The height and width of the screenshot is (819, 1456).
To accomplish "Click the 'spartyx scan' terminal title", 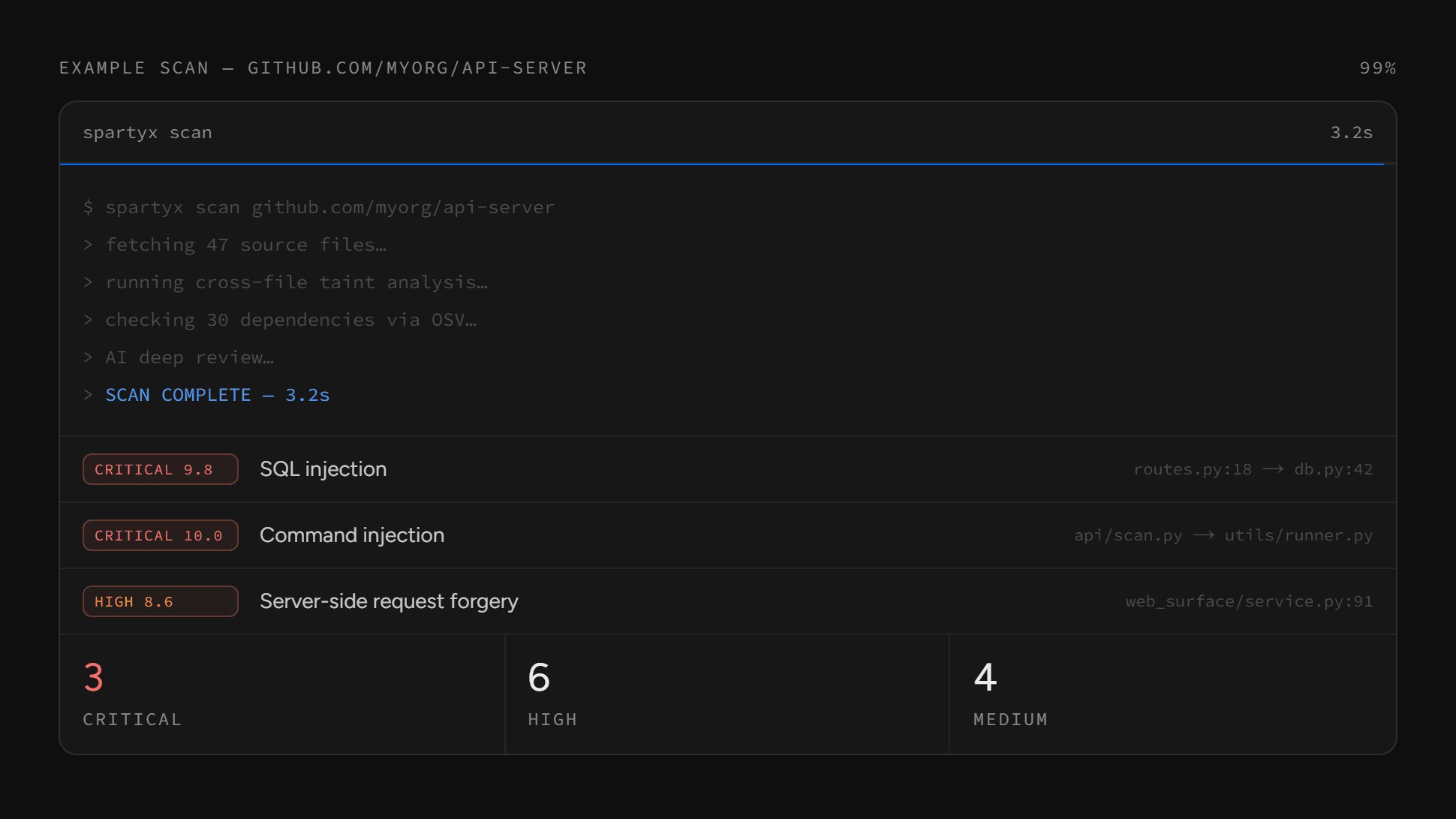I will pyautogui.click(x=147, y=133).
